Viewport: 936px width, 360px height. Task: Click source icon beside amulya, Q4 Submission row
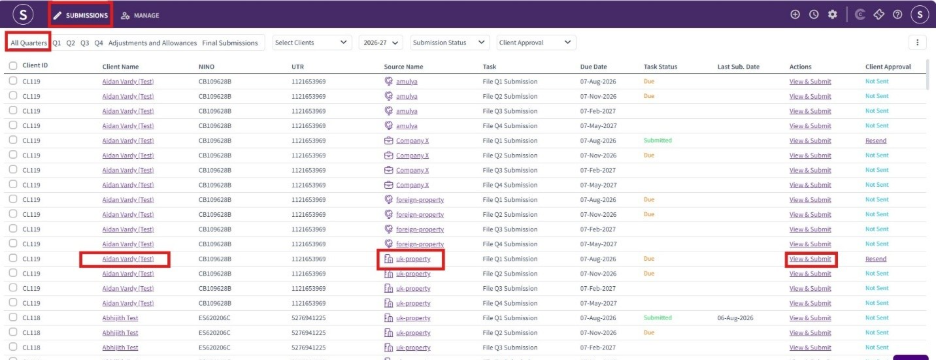pyautogui.click(x=388, y=126)
